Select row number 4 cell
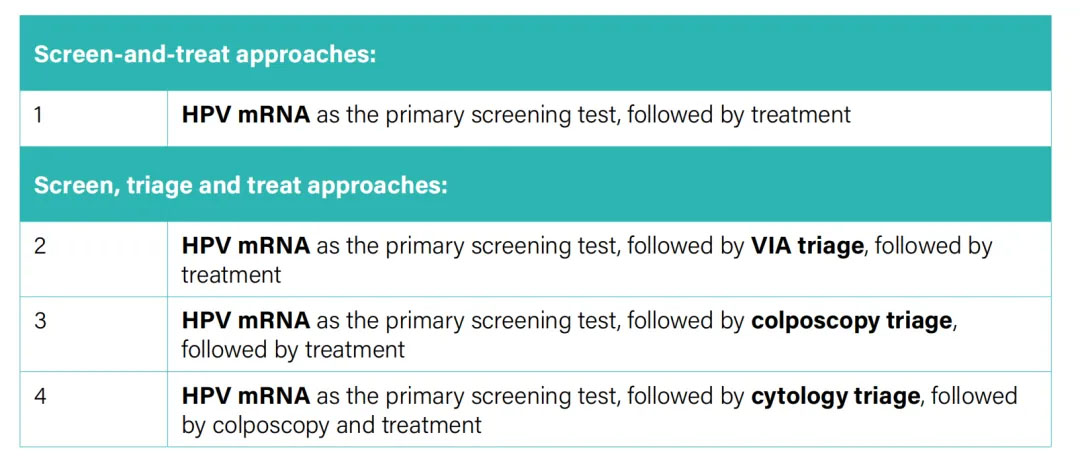The image size is (1080, 470). 94,409
